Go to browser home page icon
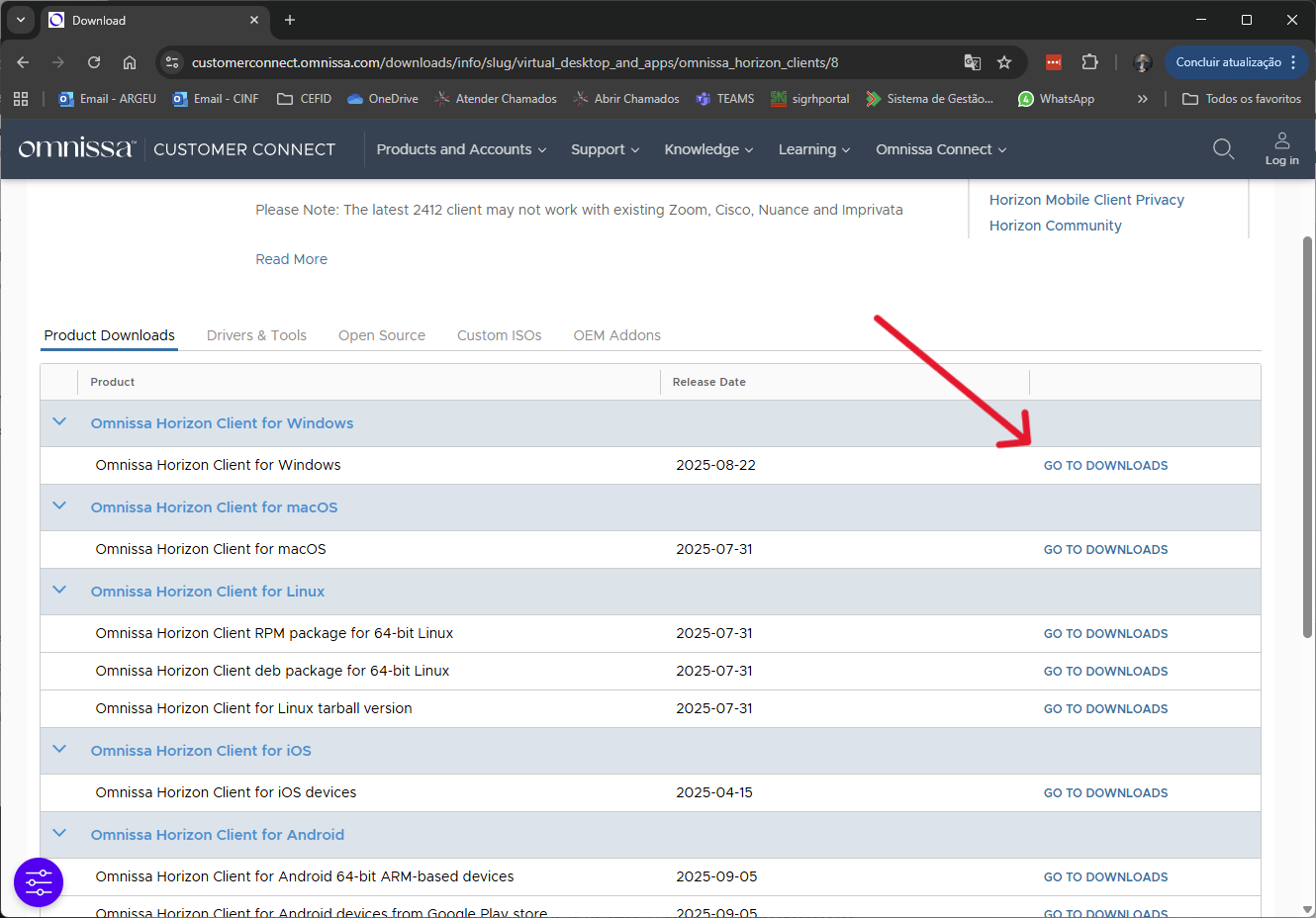Viewport: 1316px width, 918px height. tap(130, 62)
